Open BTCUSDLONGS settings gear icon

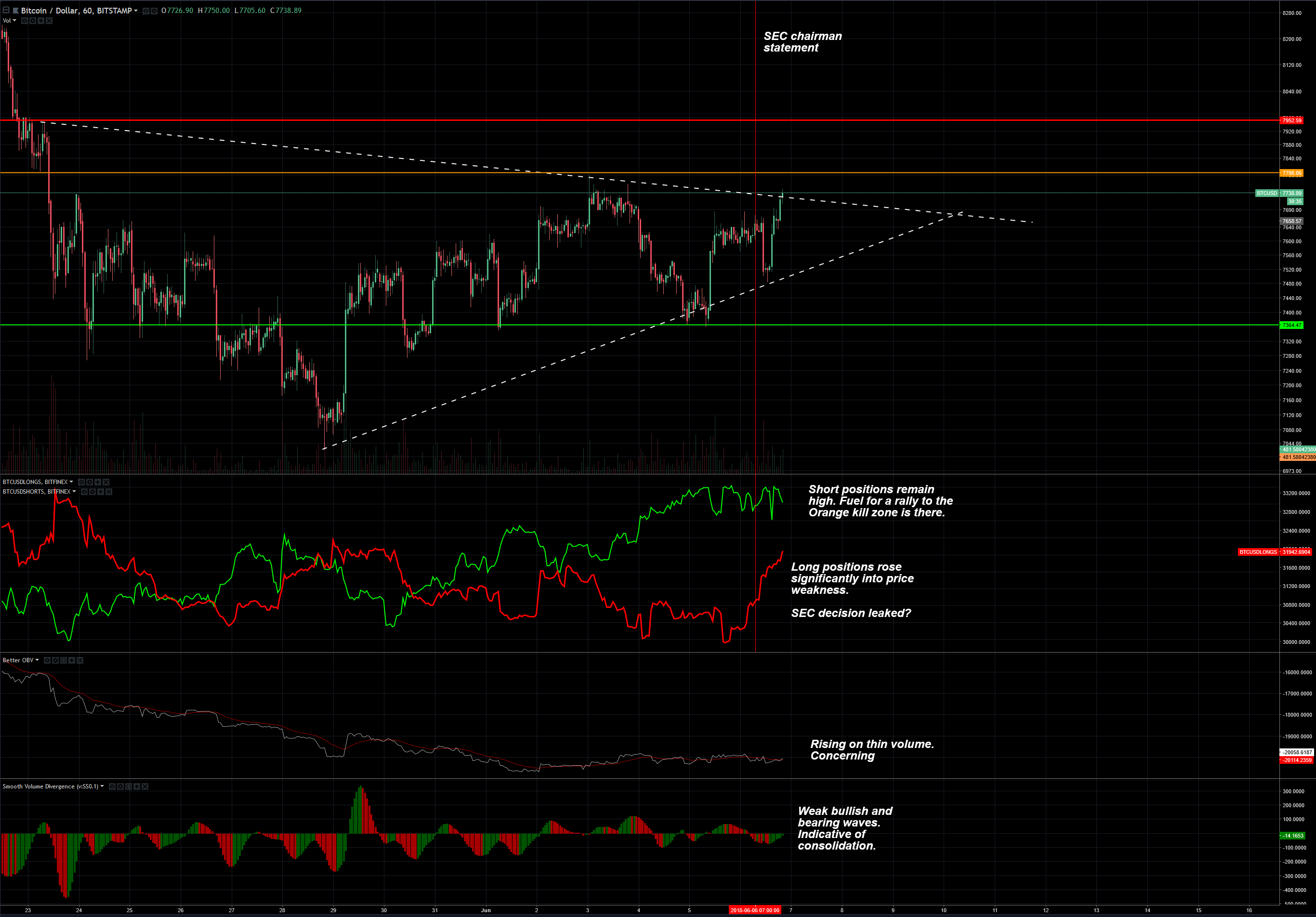(x=90, y=482)
